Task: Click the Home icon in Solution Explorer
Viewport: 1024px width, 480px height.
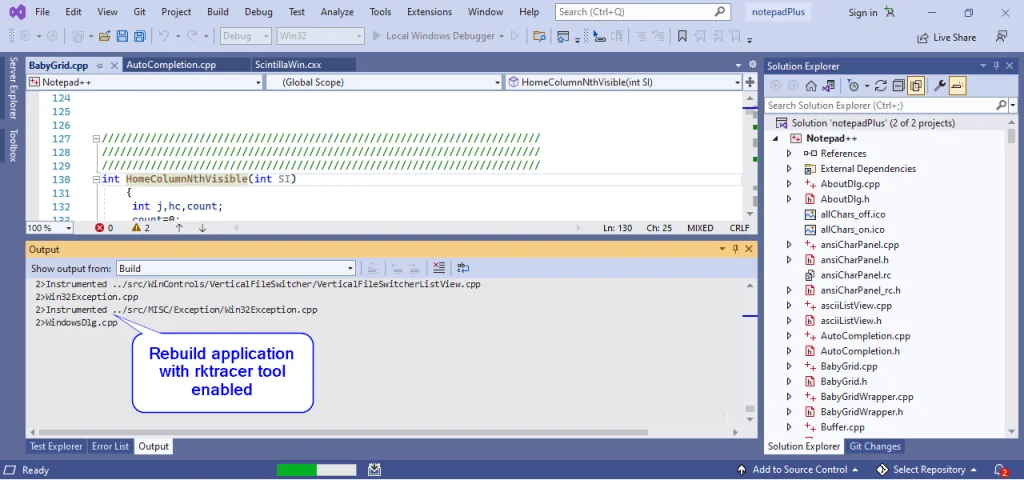Action: [810, 86]
